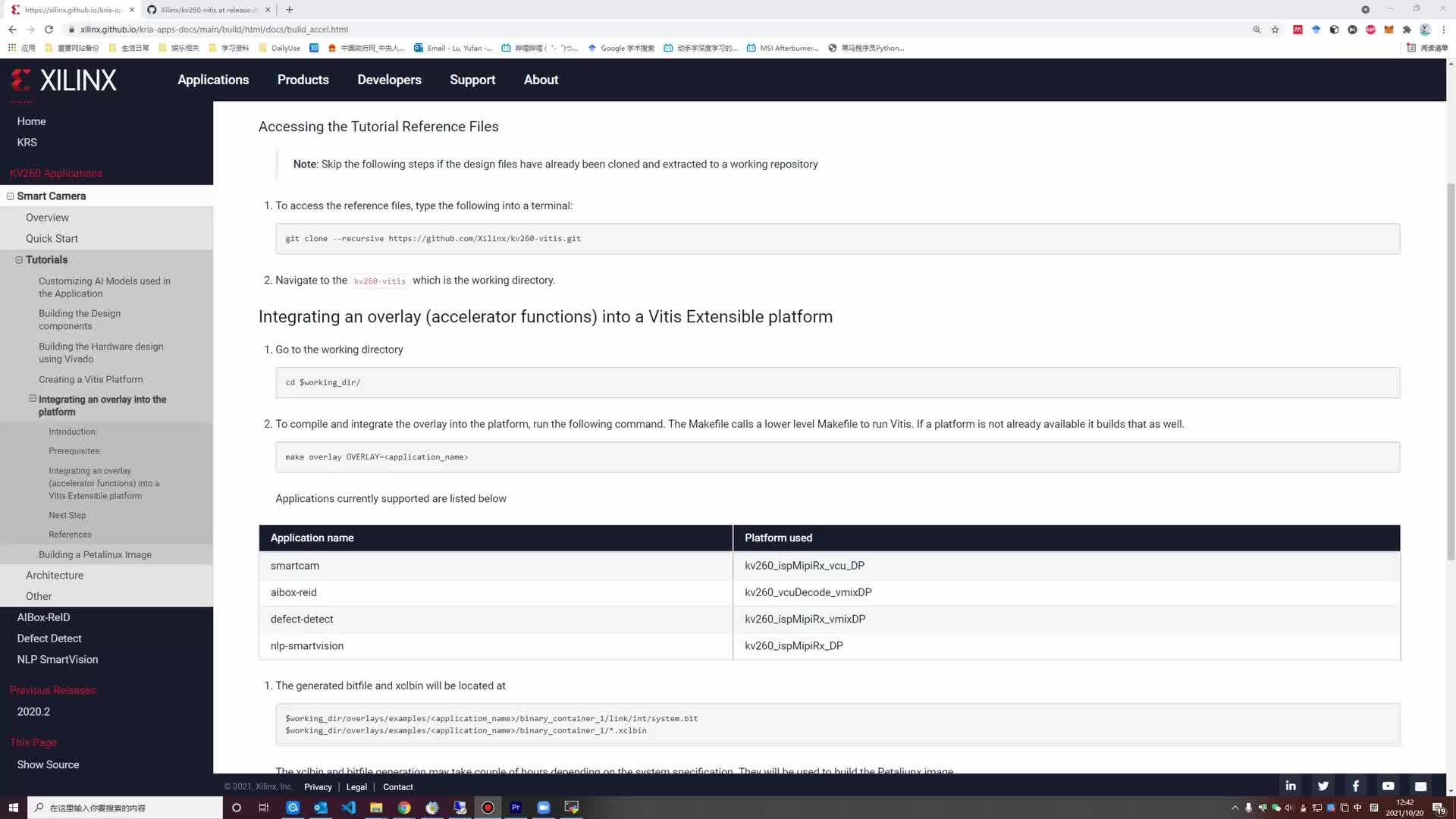1456x819 pixels.
Task: Go to Home in sidebar
Action: pyautogui.click(x=32, y=121)
